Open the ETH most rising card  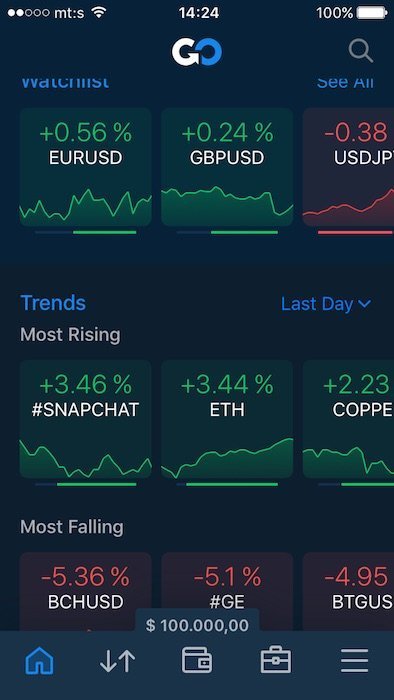(227, 419)
